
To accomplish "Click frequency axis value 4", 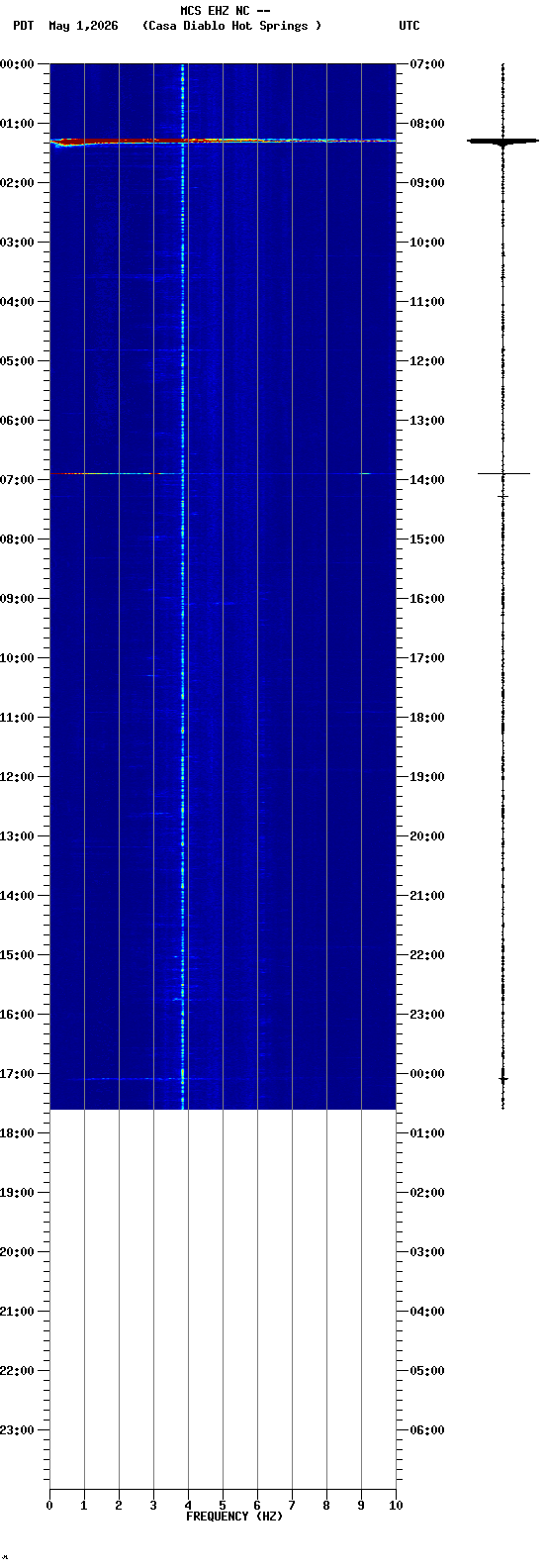I will [x=188, y=1506].
